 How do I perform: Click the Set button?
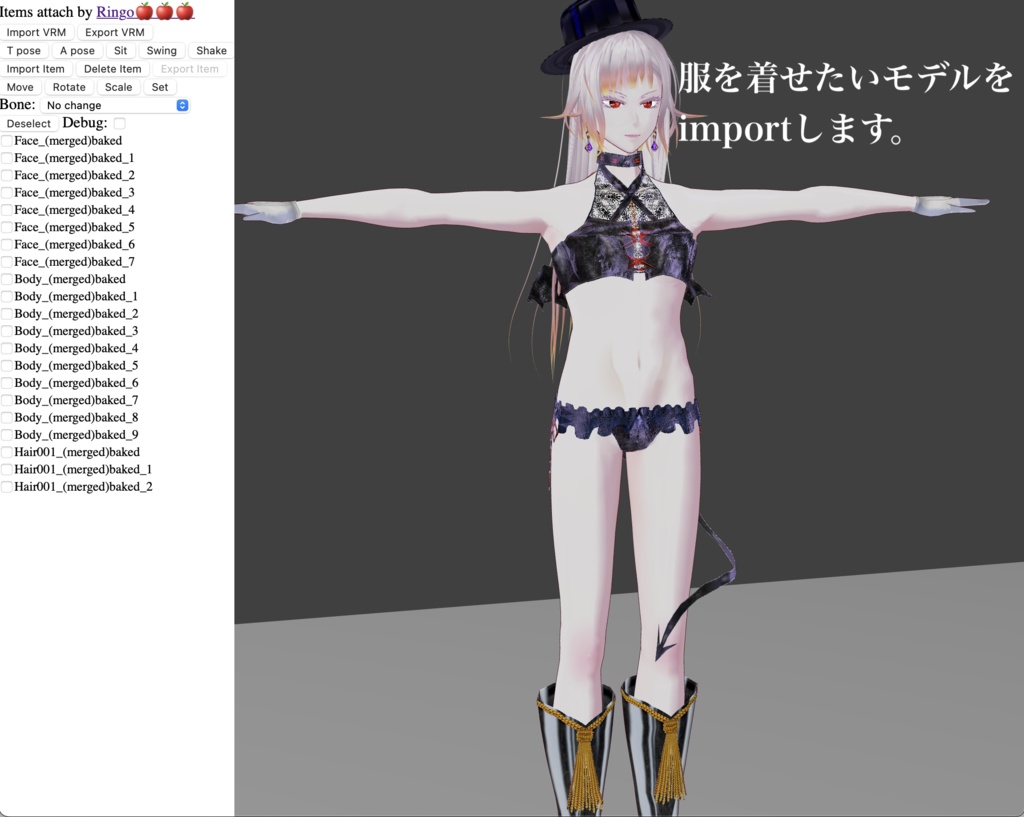[160, 87]
